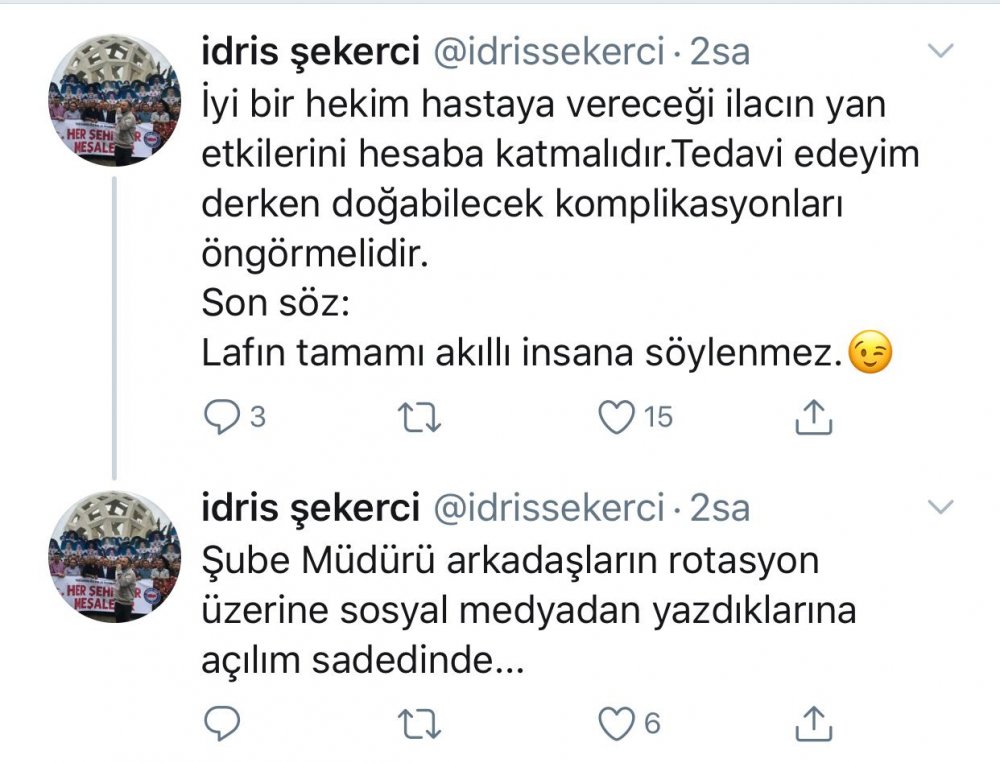Screen dimensions: 1000x763
Task: Open the idris şekerci name above 'İyi bir hekim'
Action: tap(310, 53)
